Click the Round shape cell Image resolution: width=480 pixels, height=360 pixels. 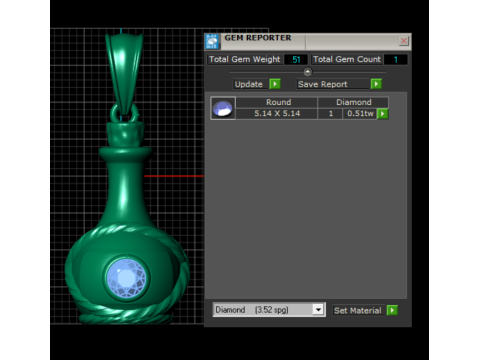(x=277, y=102)
